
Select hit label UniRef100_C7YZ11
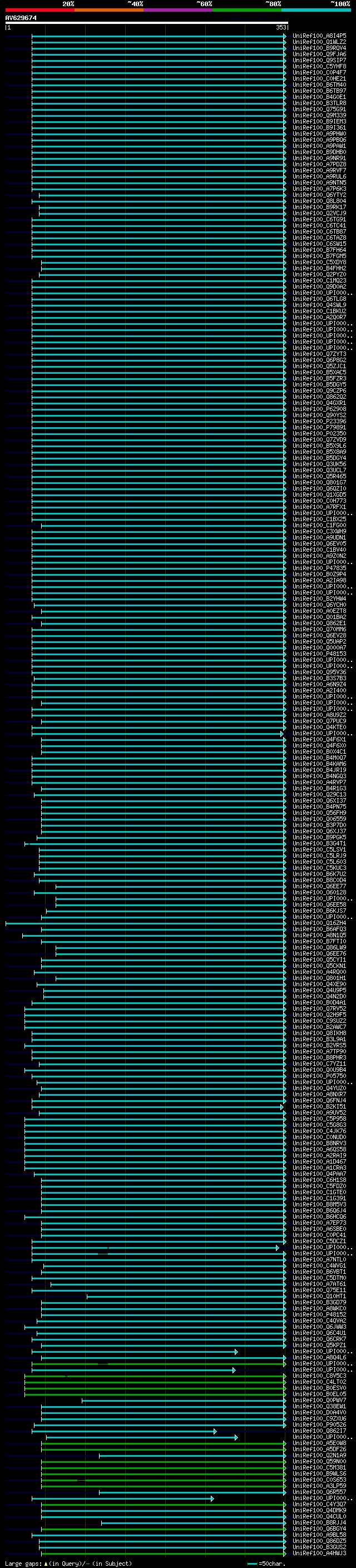tap(319, 1064)
